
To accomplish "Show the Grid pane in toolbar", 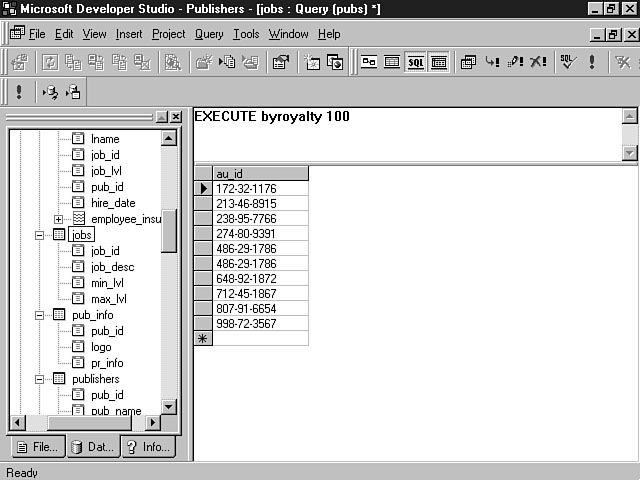I will [392, 62].
